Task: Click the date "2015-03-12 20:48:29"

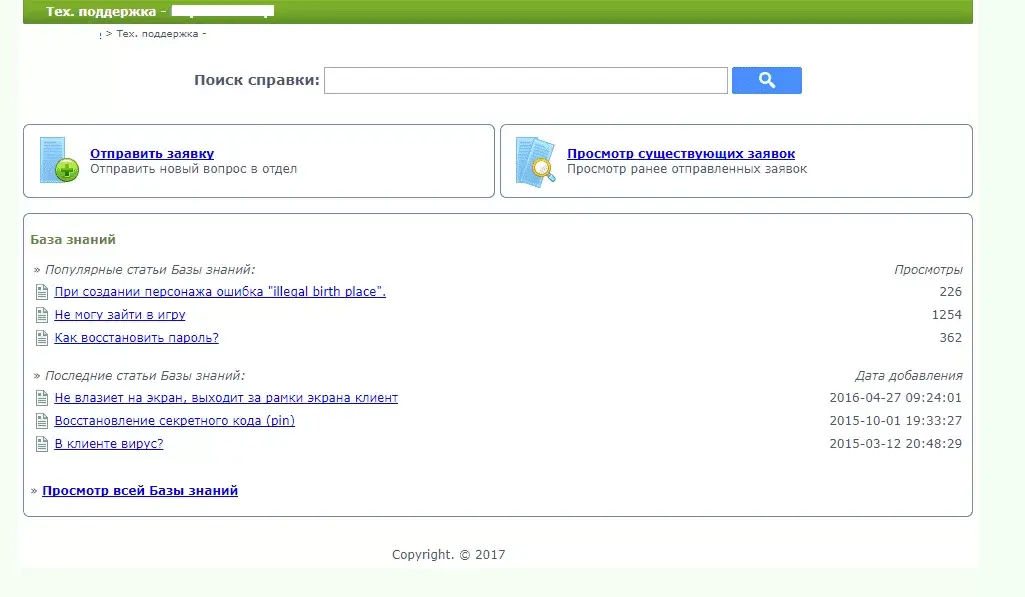Action: click(x=896, y=443)
